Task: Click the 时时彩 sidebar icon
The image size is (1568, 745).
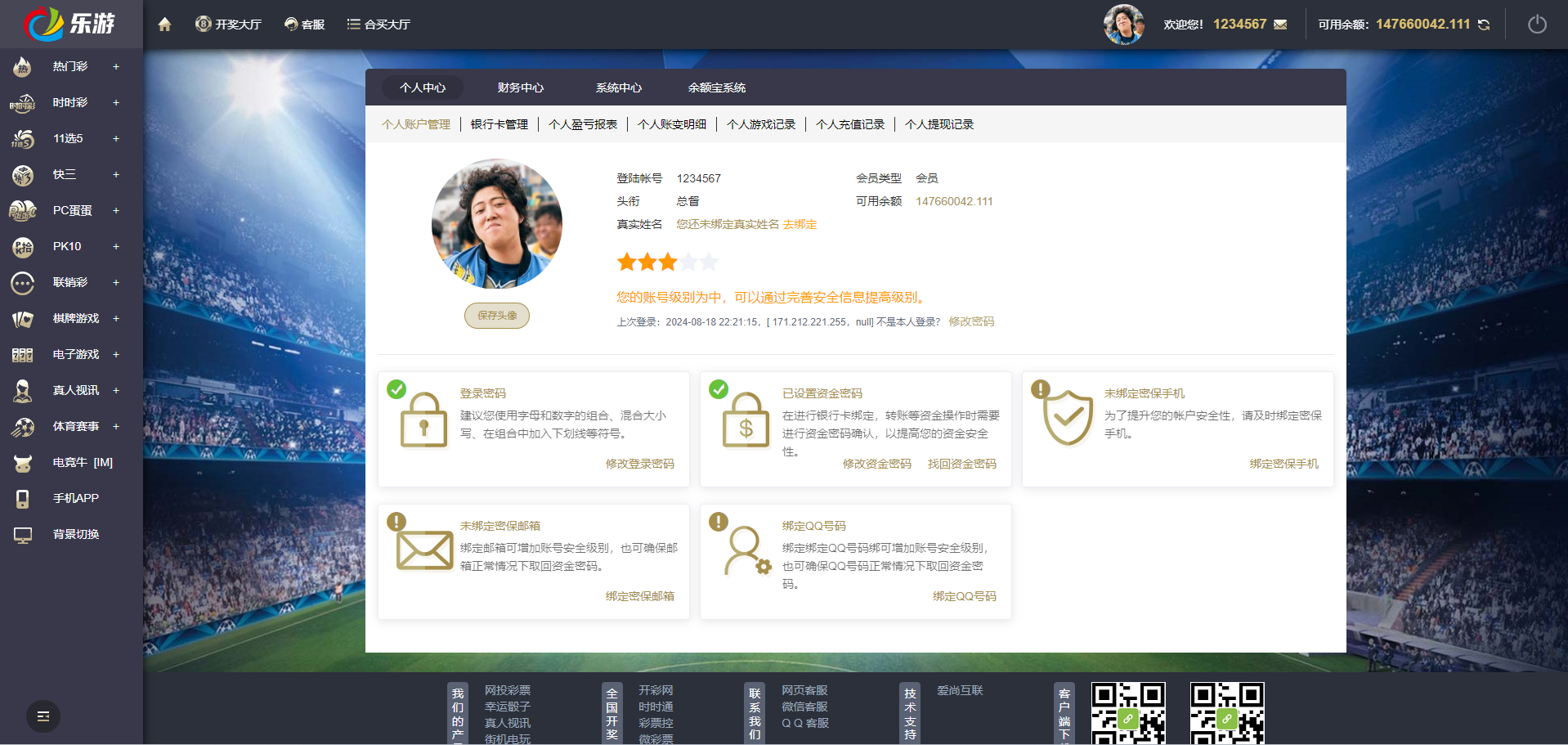Action: click(23, 102)
